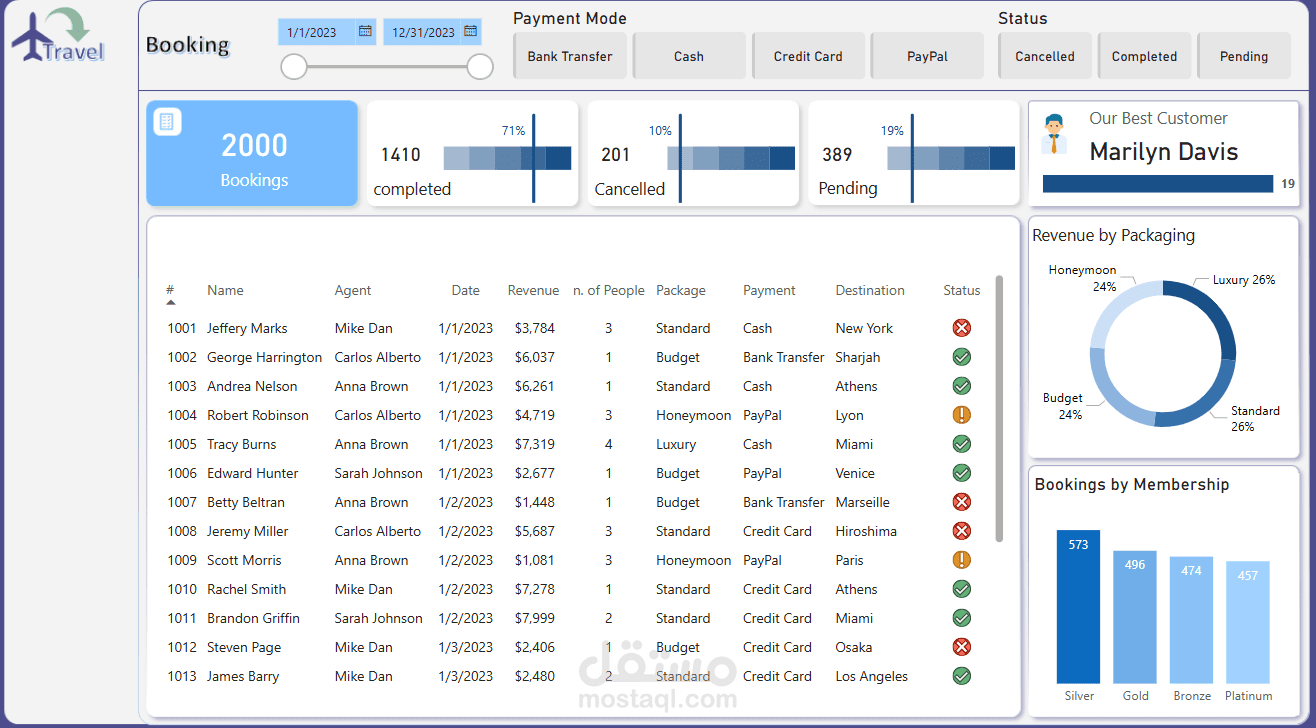Click the 1410 completed KPI card
The width and height of the screenshot is (1316, 728).
pos(473,153)
